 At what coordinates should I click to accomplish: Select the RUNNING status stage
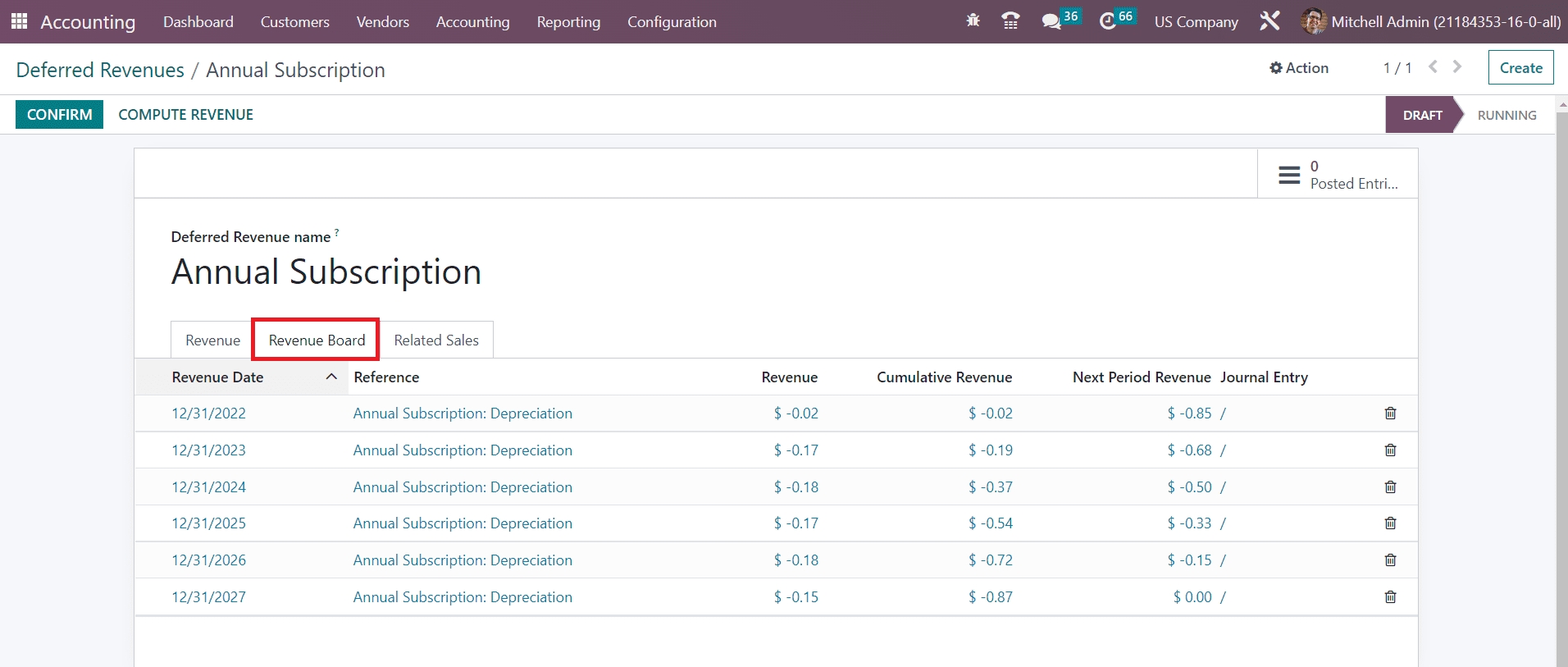click(x=1506, y=116)
